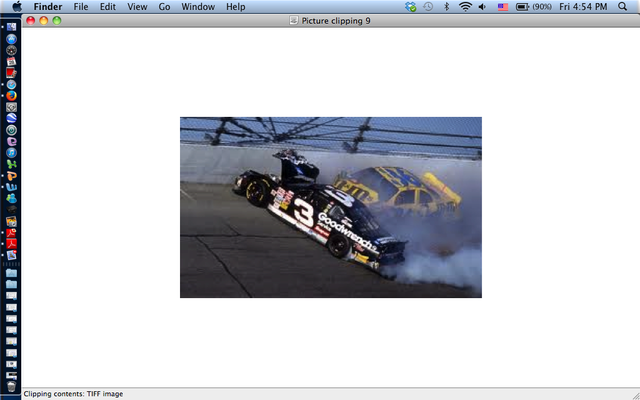640x400 pixels.
Task: Open Google Earth icon in Dock
Action: point(11,118)
